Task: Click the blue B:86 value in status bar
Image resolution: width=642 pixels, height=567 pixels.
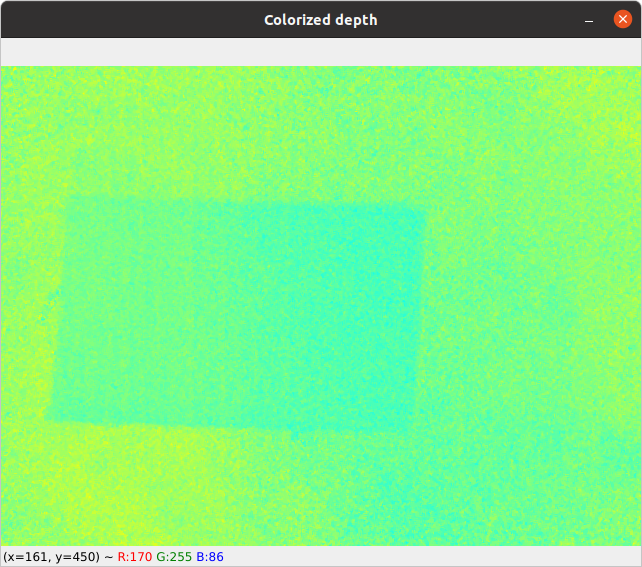Action: coord(210,556)
